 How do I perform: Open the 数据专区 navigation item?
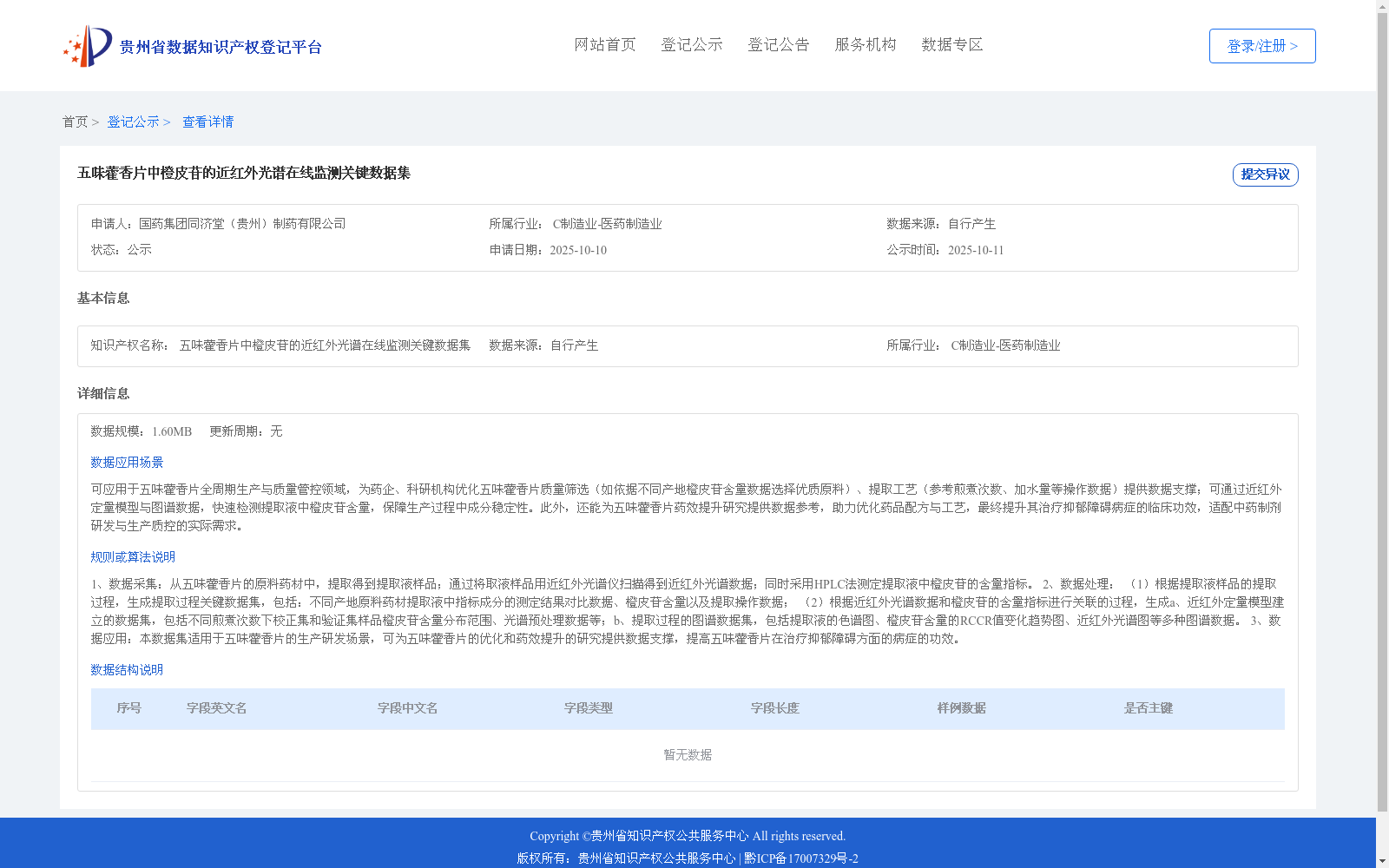click(952, 44)
